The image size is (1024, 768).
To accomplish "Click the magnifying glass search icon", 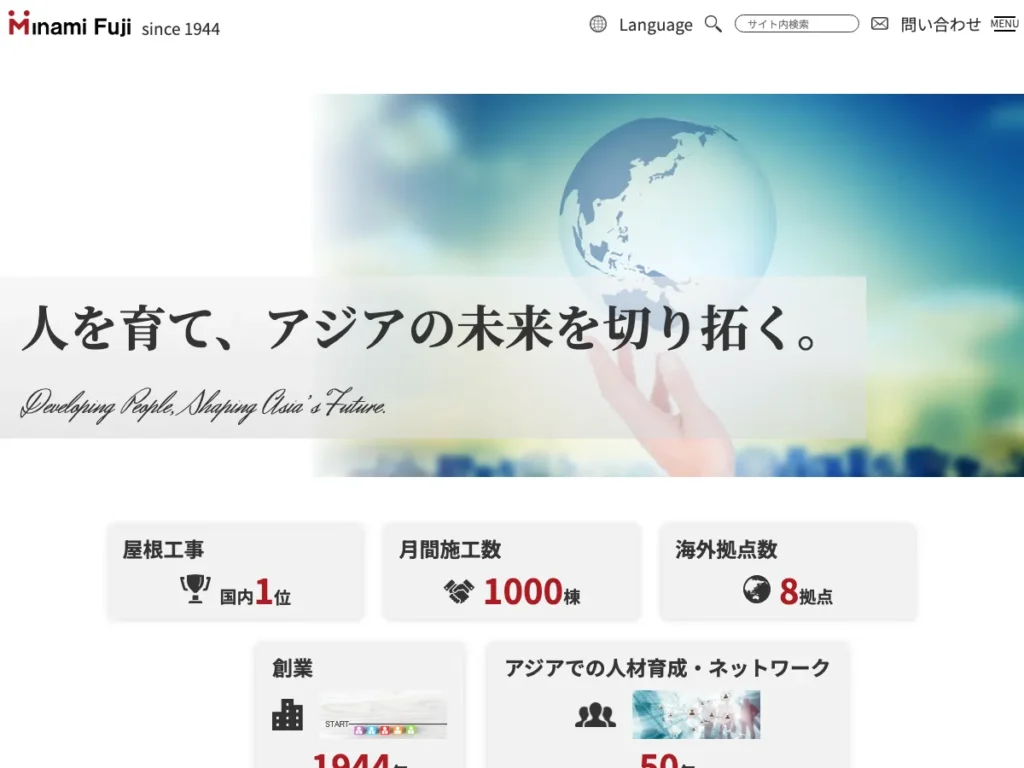I will click(x=713, y=24).
